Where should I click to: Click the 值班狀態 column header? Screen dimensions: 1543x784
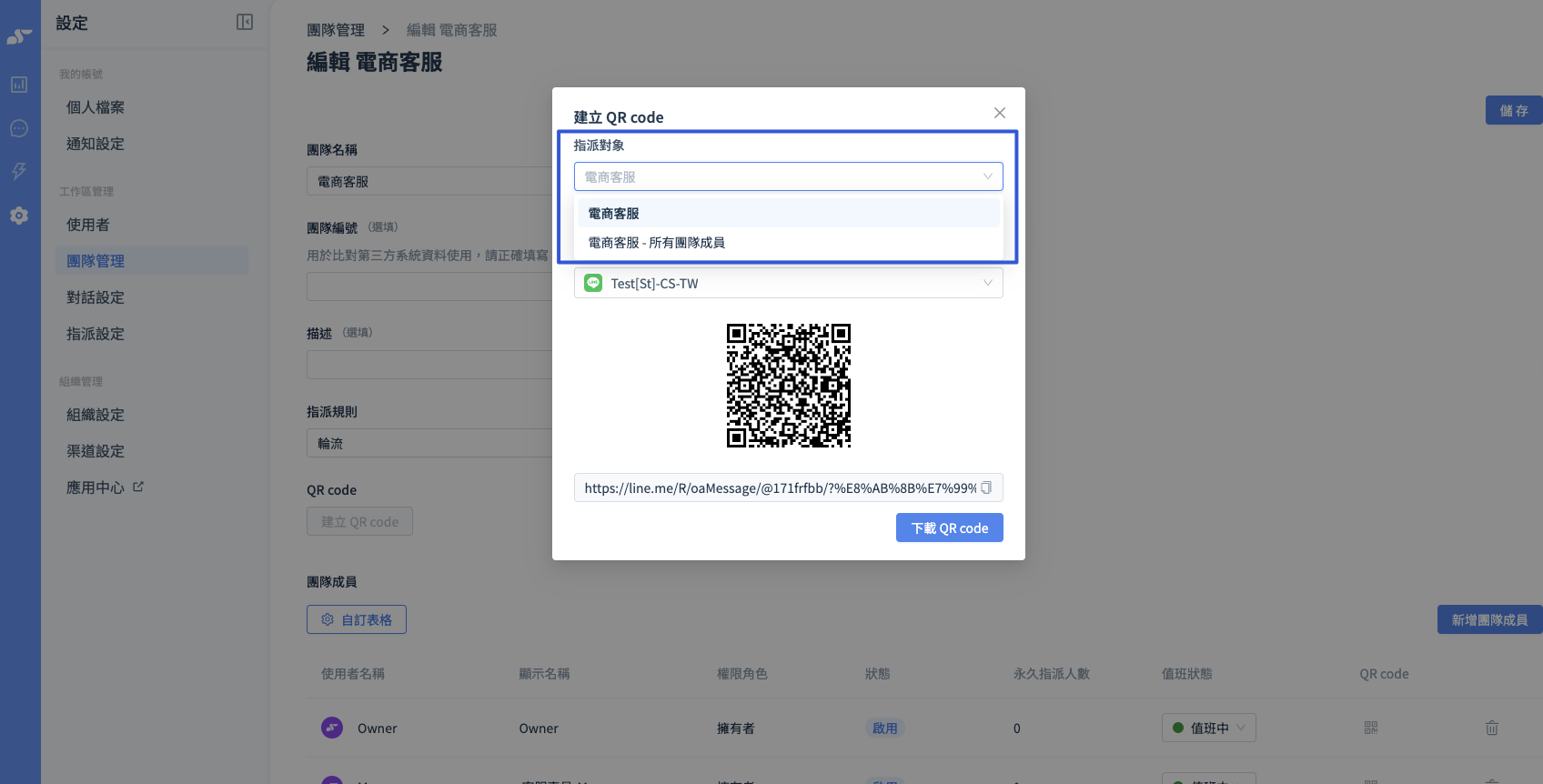point(1187,674)
